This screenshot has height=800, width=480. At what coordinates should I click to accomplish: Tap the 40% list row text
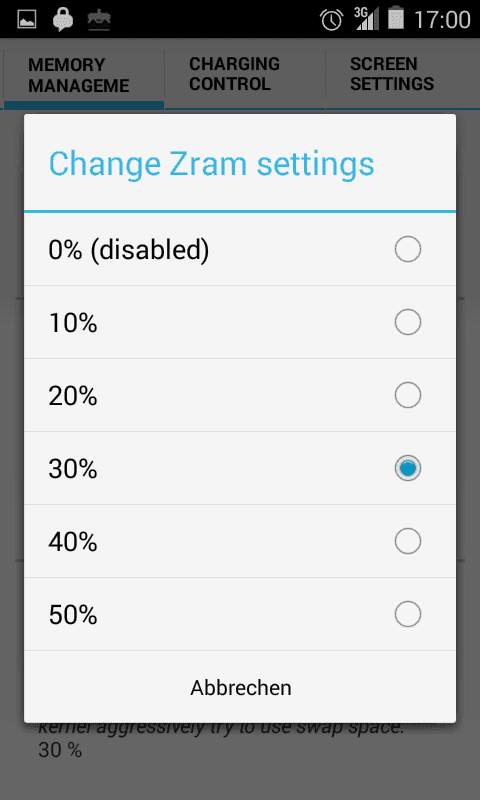point(73,542)
